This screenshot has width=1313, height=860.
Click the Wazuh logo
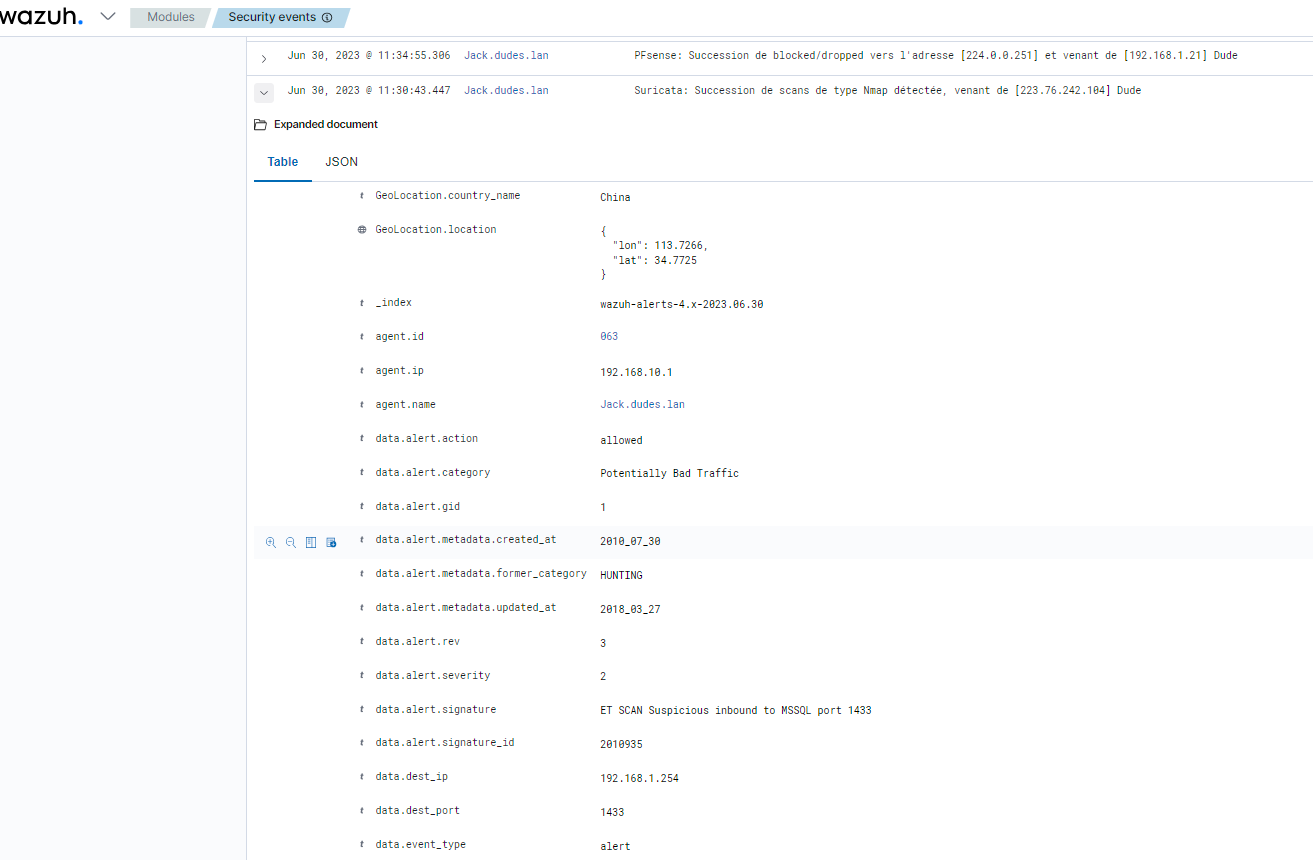click(x=42, y=17)
